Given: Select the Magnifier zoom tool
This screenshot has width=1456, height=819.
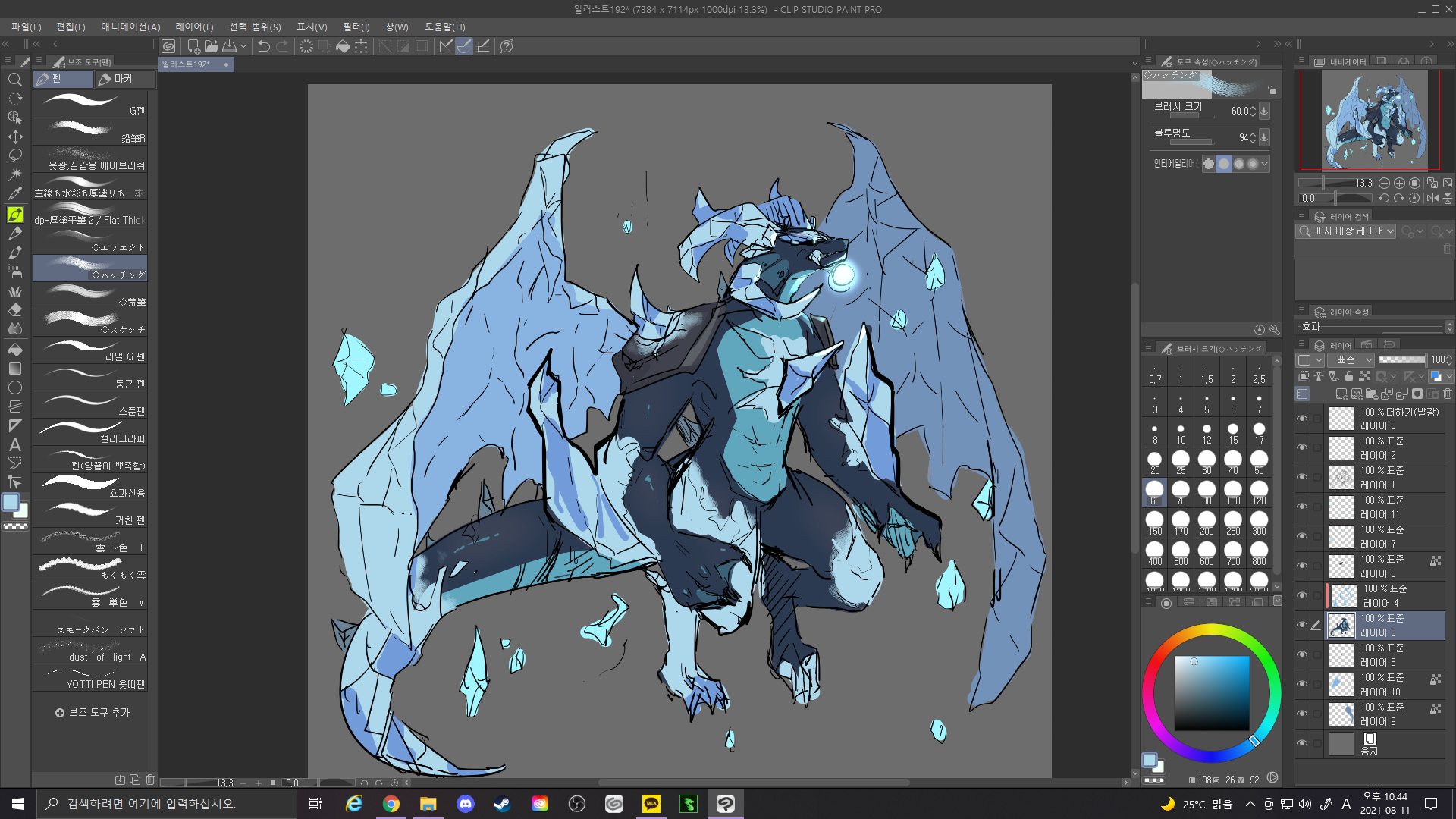Looking at the screenshot, I should tap(14, 80).
